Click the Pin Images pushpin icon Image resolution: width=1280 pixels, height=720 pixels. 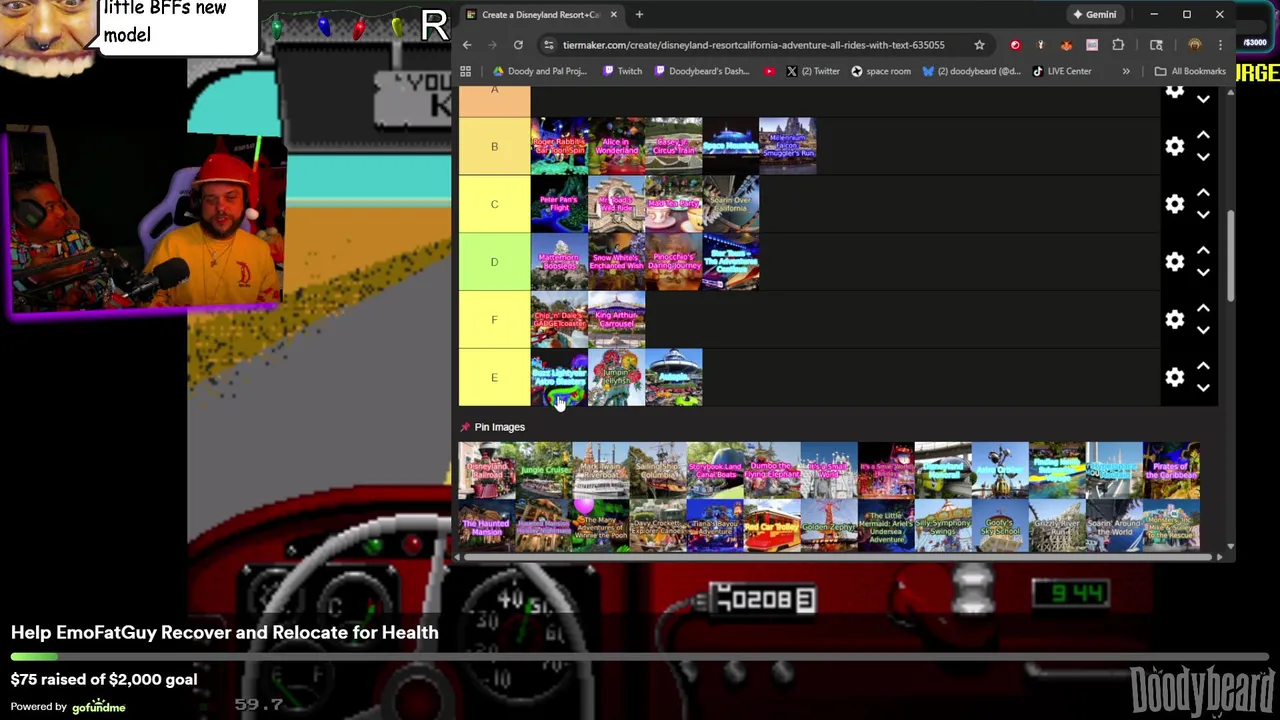tap(465, 427)
